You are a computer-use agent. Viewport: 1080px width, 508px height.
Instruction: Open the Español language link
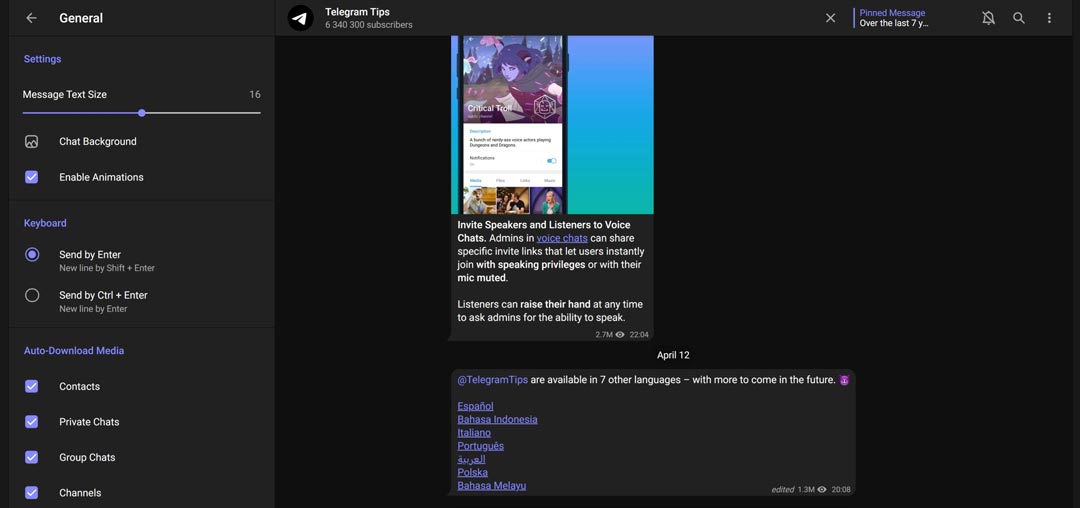475,406
